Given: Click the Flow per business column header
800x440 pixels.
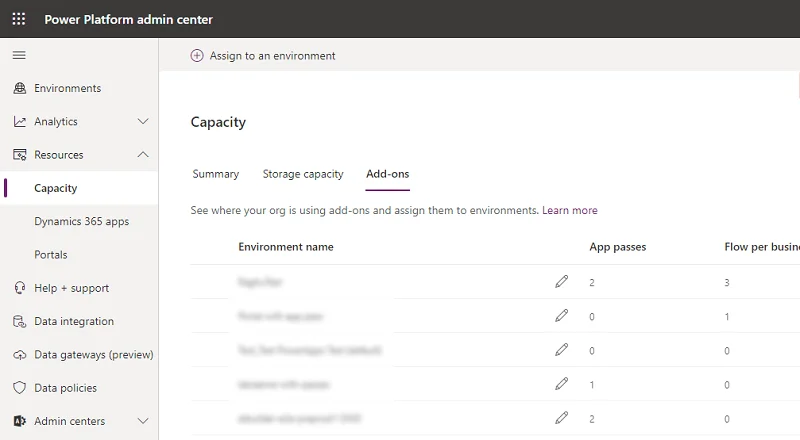Looking at the screenshot, I should click(x=762, y=247).
